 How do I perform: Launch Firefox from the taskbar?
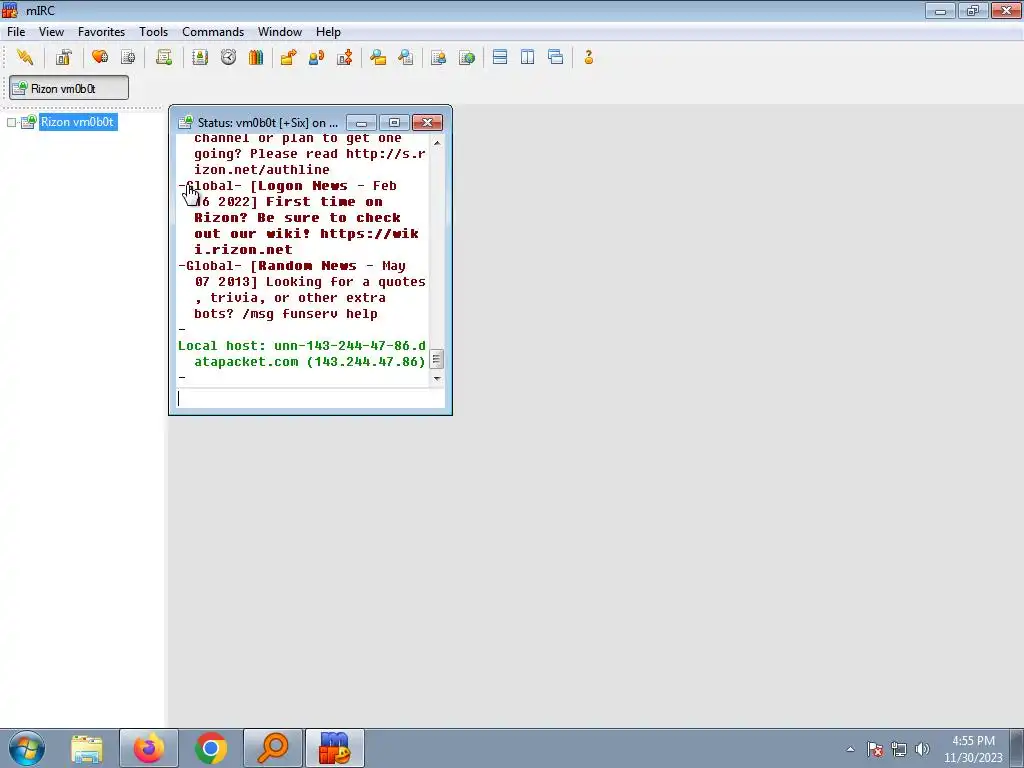click(149, 748)
